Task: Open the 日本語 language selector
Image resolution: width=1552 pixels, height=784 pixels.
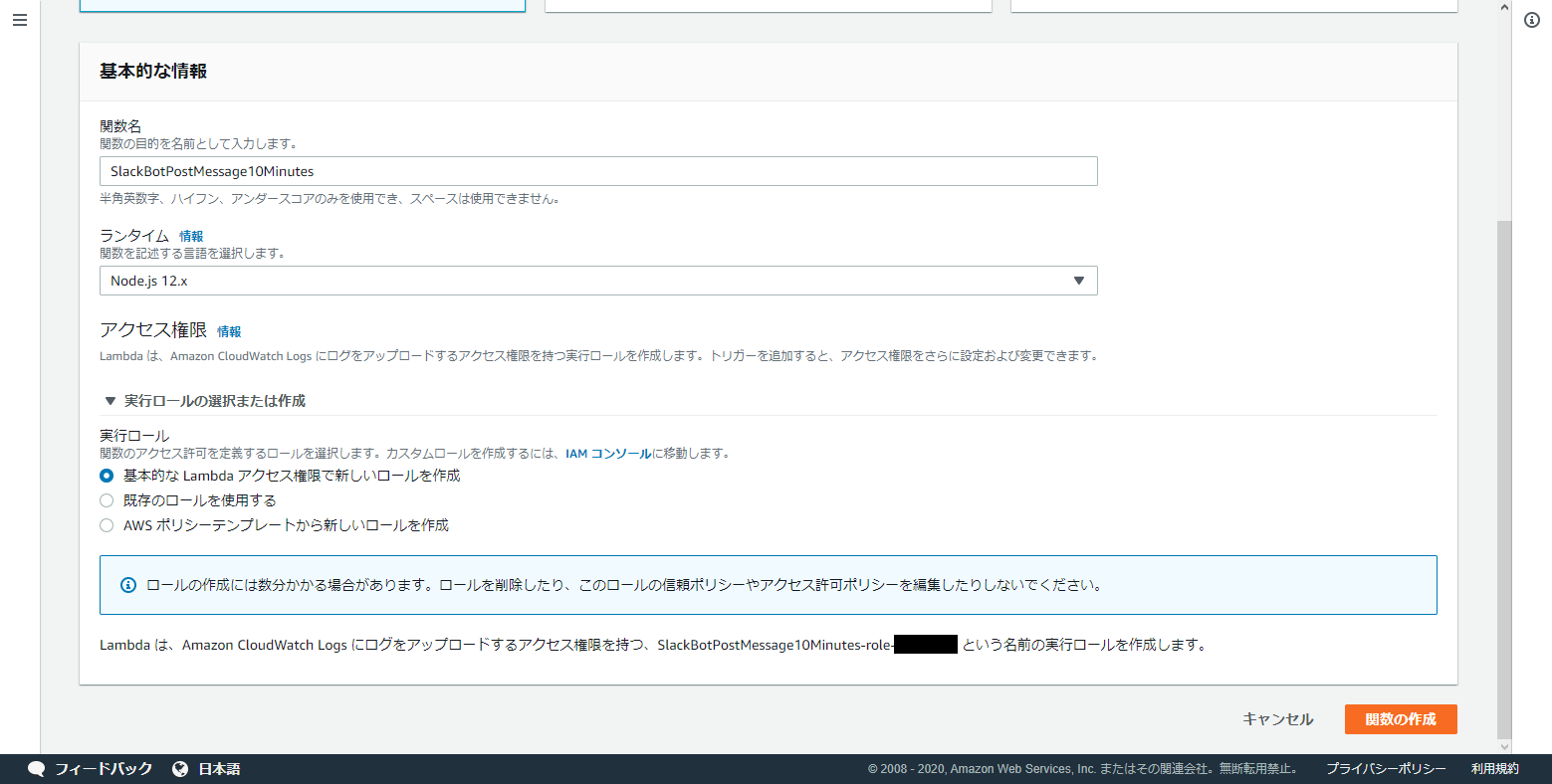Action: pos(219,769)
